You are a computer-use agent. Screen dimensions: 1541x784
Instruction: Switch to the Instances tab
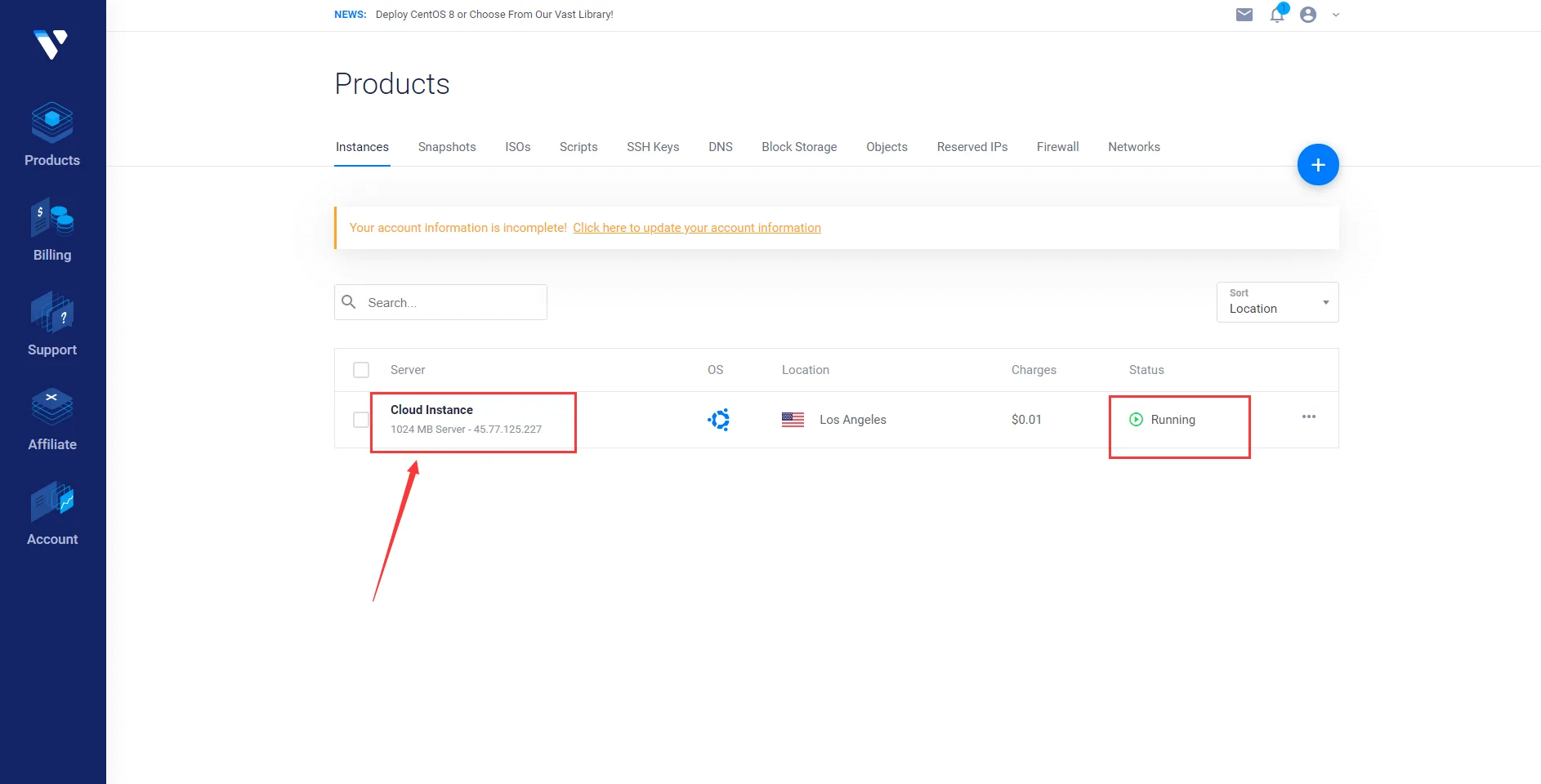362,147
